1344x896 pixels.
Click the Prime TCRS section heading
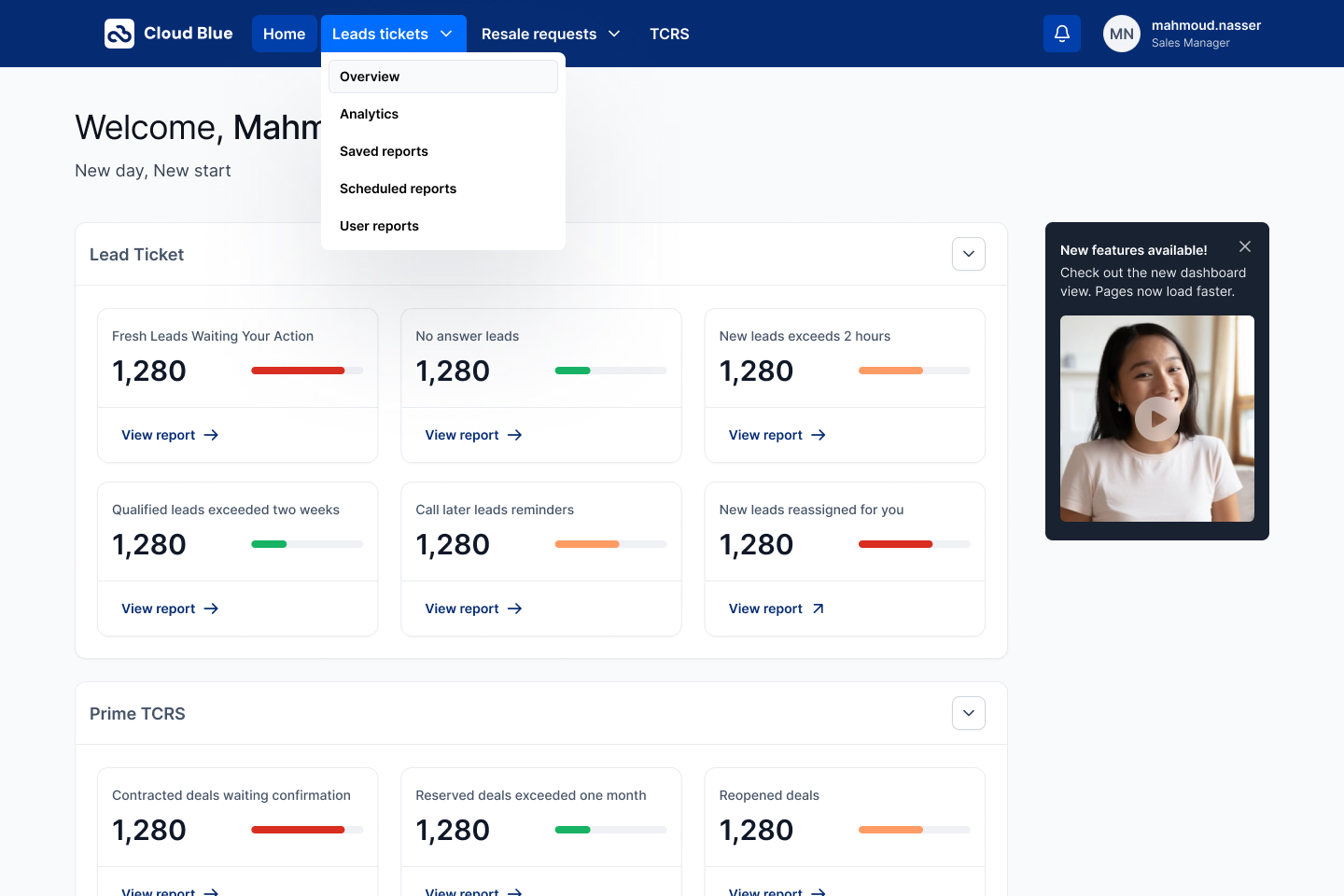coord(137,714)
